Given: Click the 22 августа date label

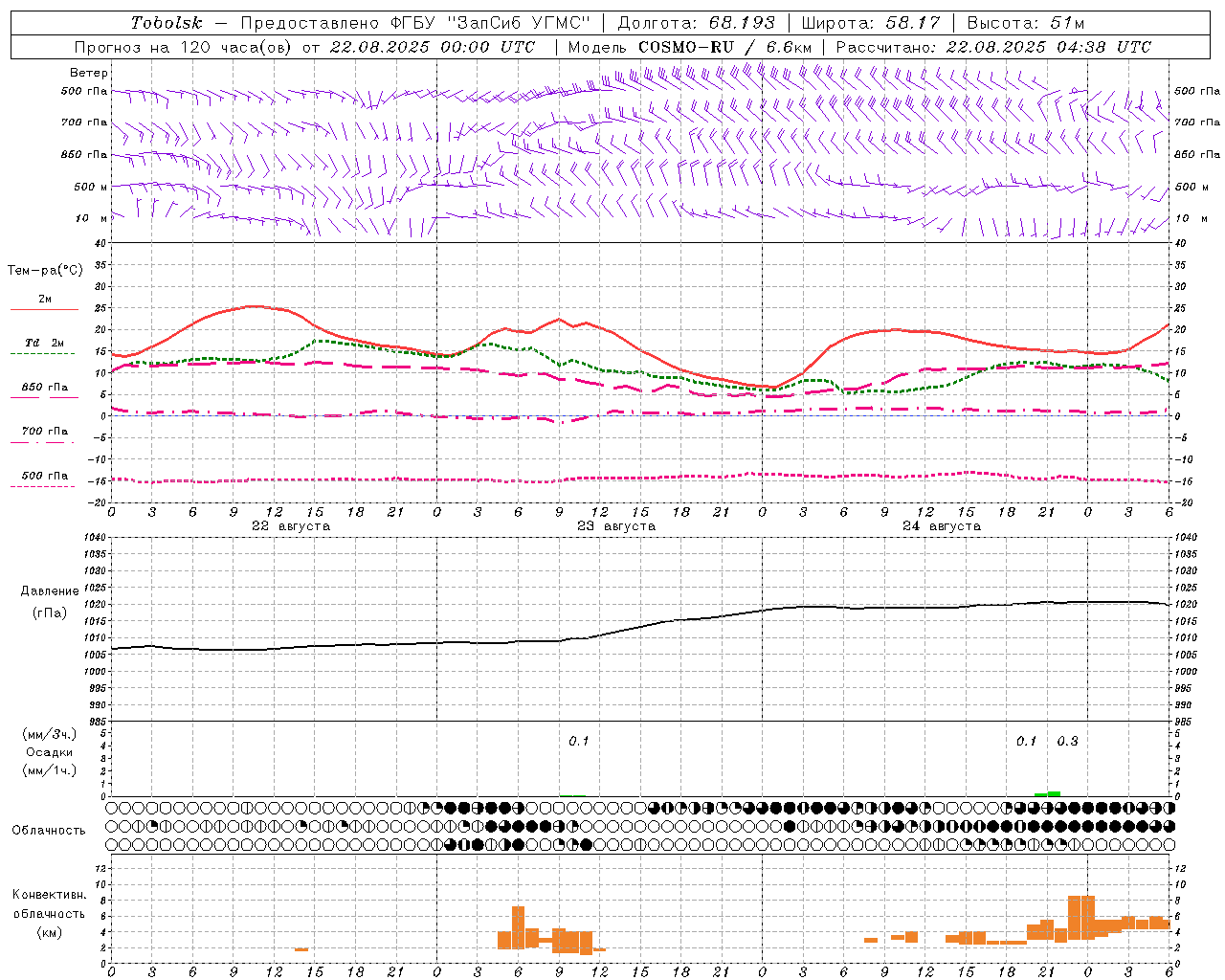Looking at the screenshot, I should click(x=291, y=526).
